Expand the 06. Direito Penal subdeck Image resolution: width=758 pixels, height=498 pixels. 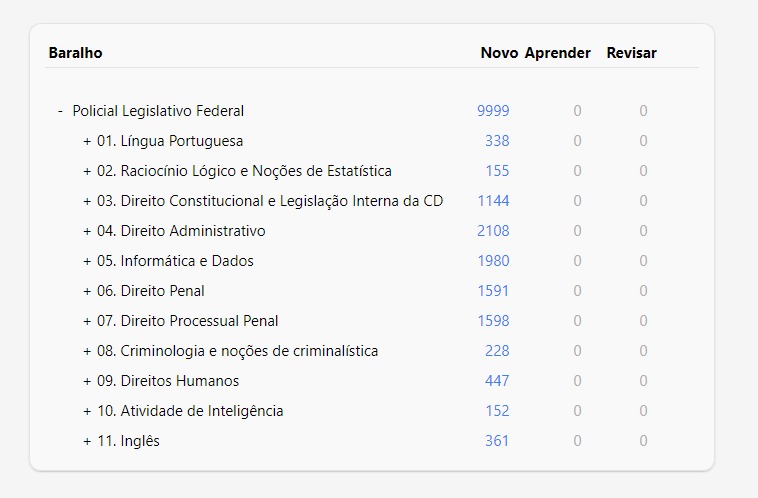point(87,291)
